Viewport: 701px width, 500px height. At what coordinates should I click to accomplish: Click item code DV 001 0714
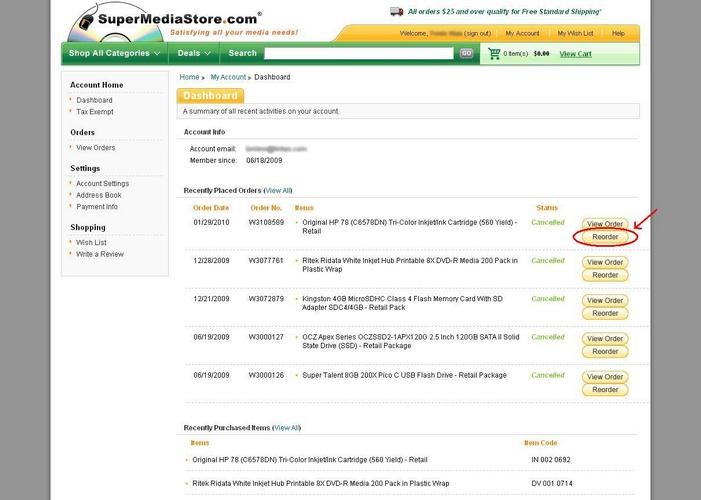click(x=552, y=483)
